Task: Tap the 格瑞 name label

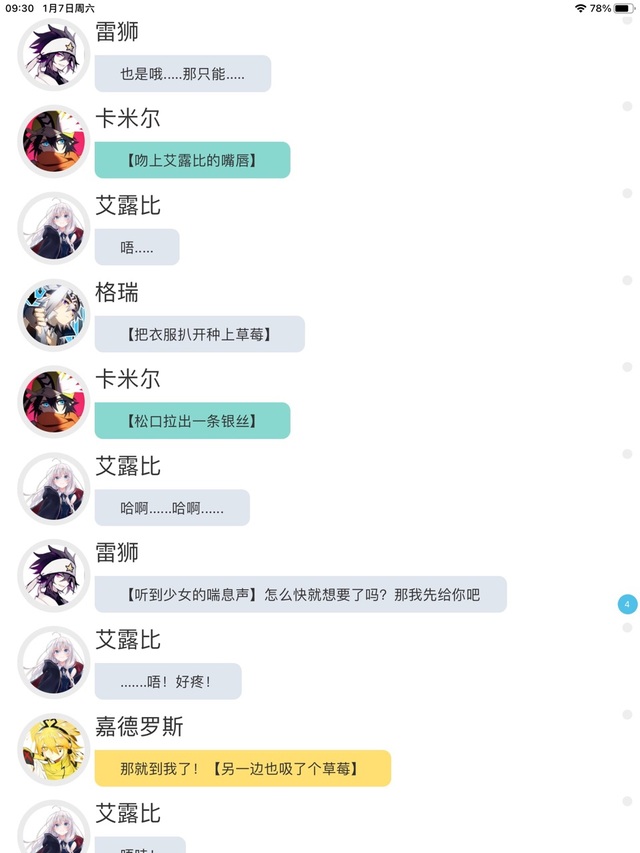Action: coord(117,293)
